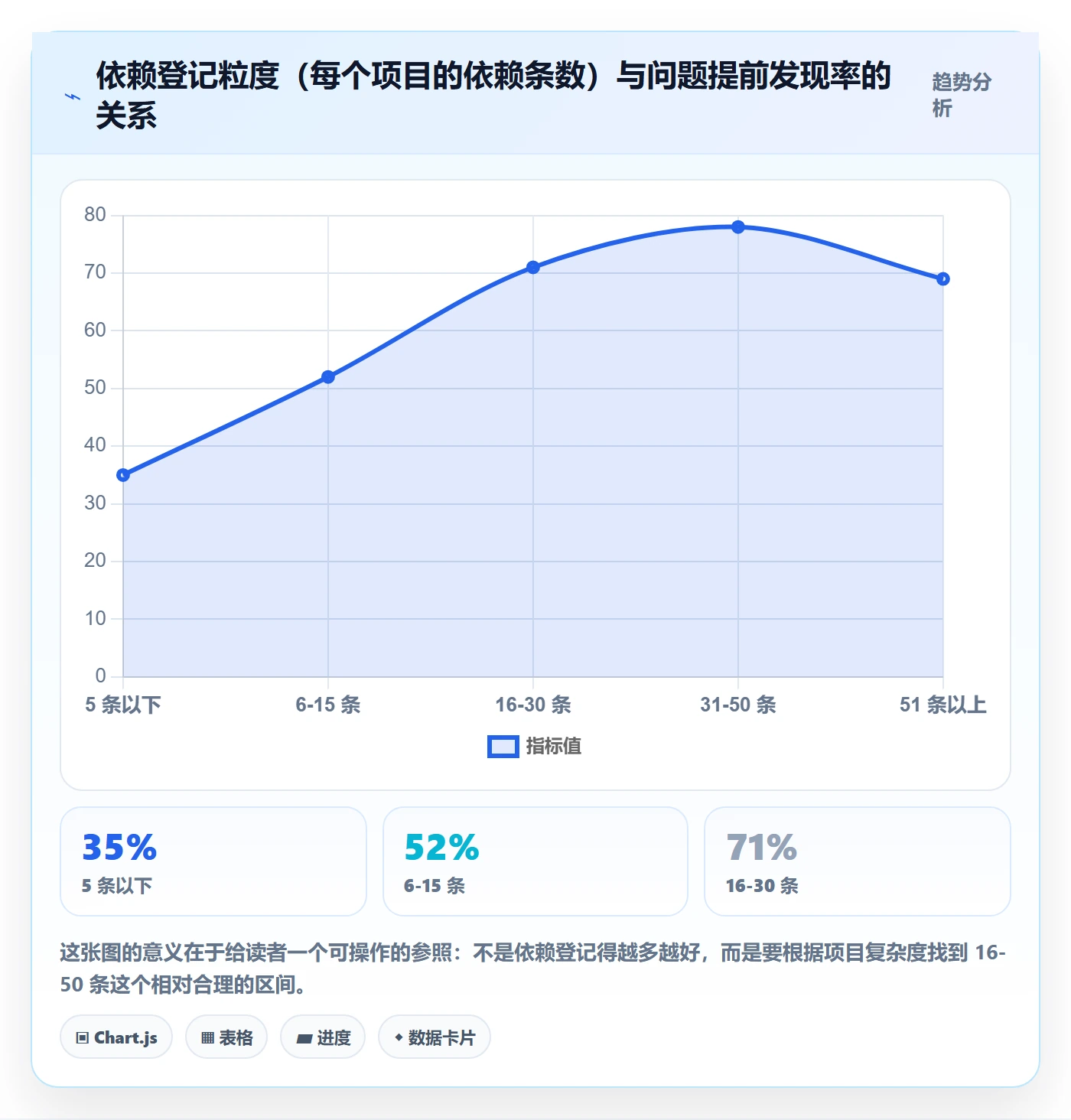The width and height of the screenshot is (1071, 1120).
Task: Click the 趋势分析 label in header
Action: click(x=962, y=95)
